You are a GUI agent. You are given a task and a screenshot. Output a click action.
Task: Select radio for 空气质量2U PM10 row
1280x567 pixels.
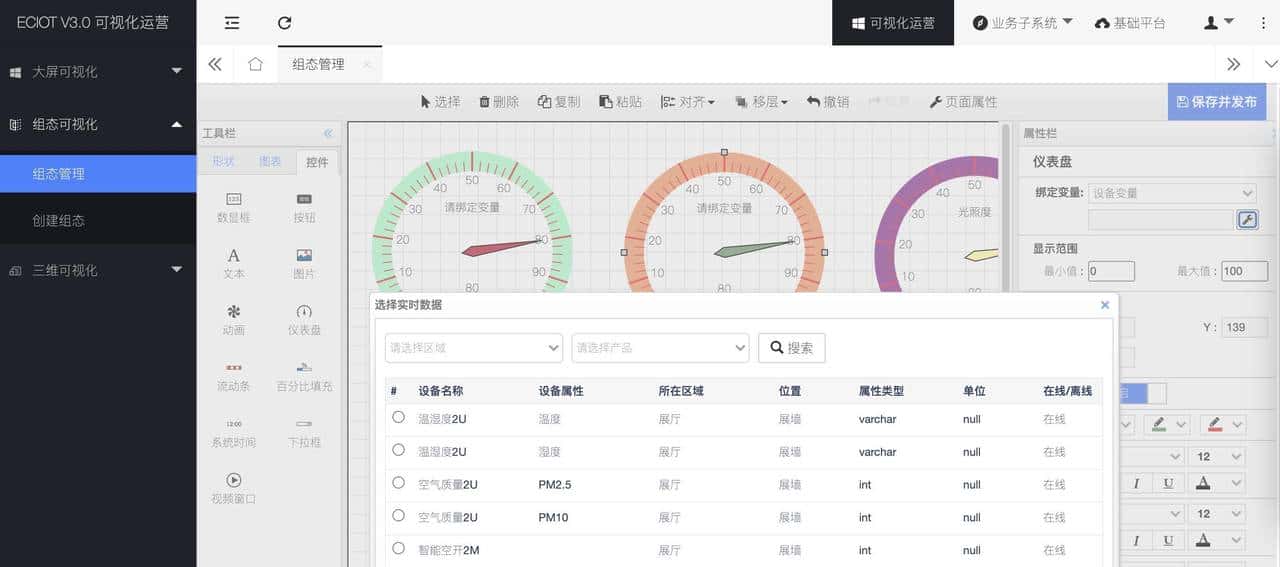pos(398,515)
